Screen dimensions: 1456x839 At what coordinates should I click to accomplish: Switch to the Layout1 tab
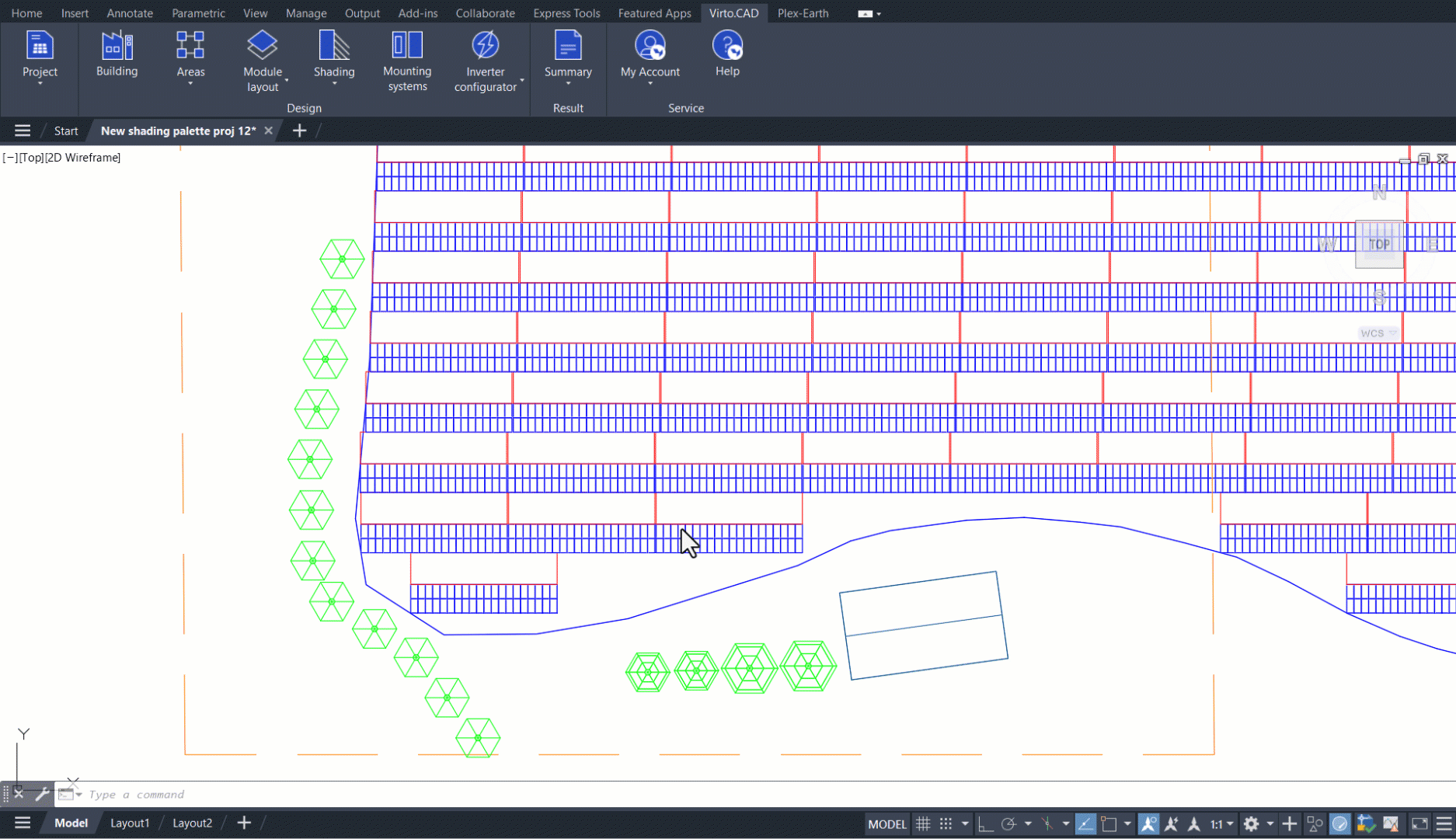(x=129, y=823)
